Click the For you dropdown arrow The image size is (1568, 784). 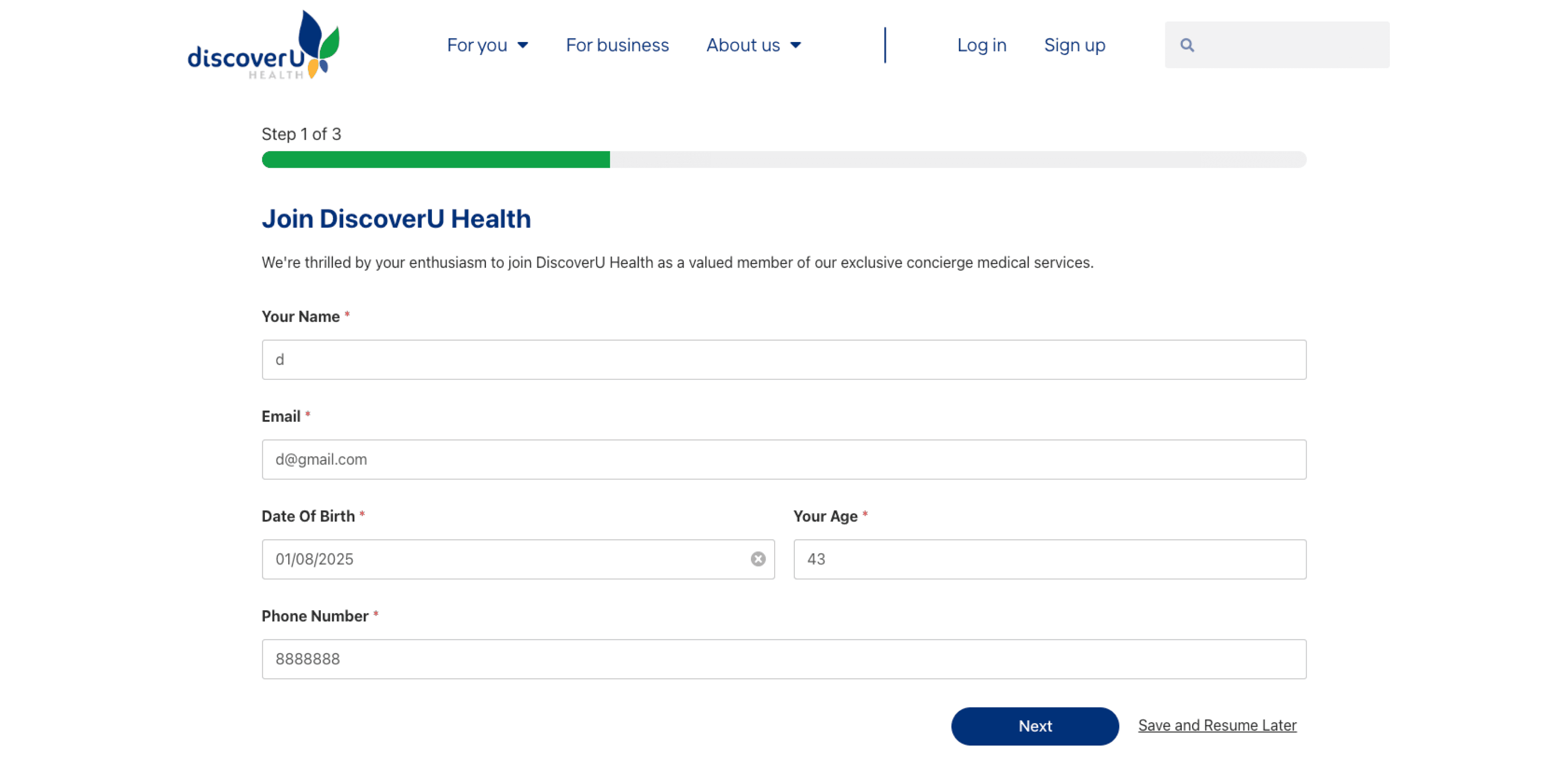coord(523,45)
